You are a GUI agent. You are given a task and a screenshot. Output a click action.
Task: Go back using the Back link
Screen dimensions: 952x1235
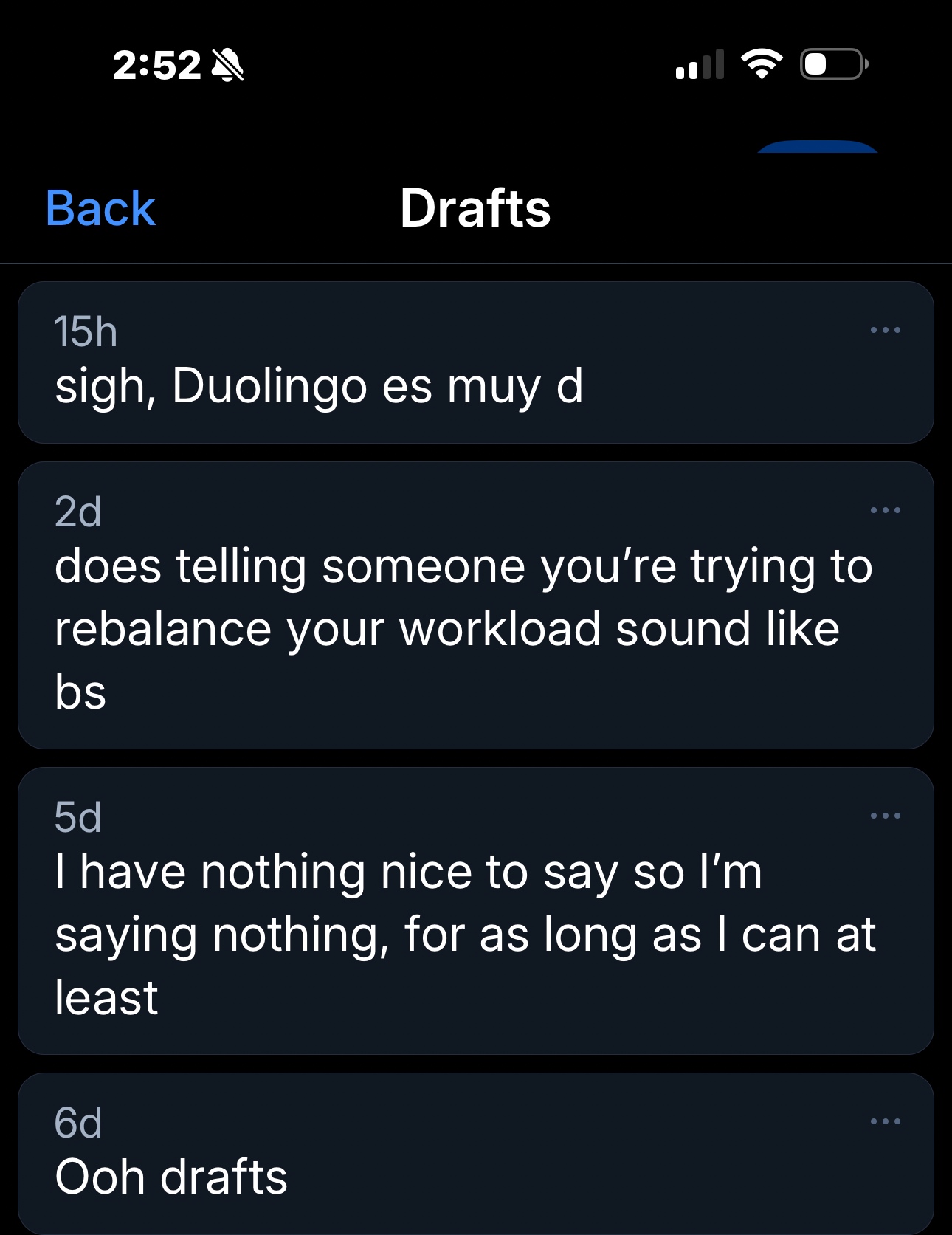[100, 208]
